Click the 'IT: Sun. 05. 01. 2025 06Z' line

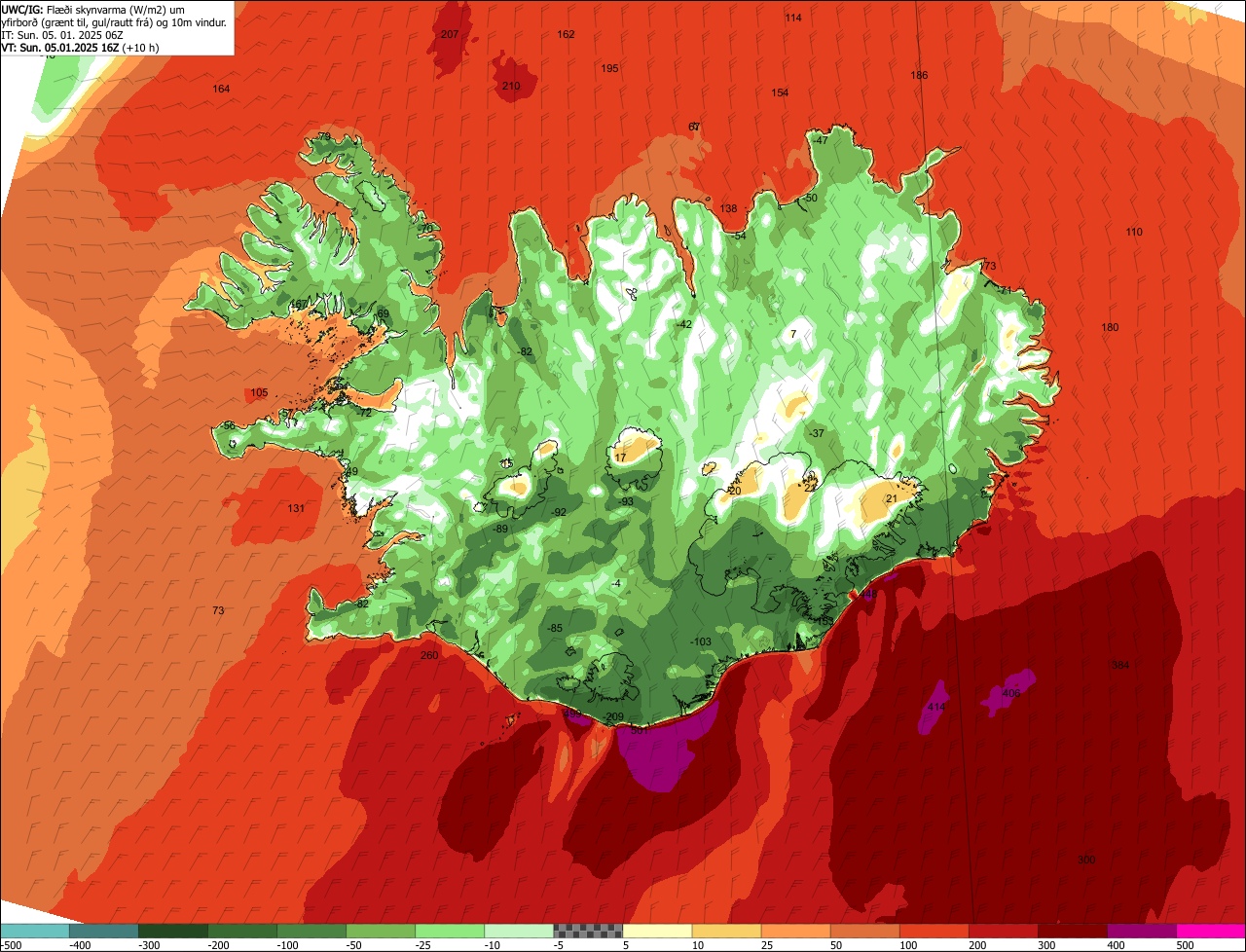[x=61, y=34]
